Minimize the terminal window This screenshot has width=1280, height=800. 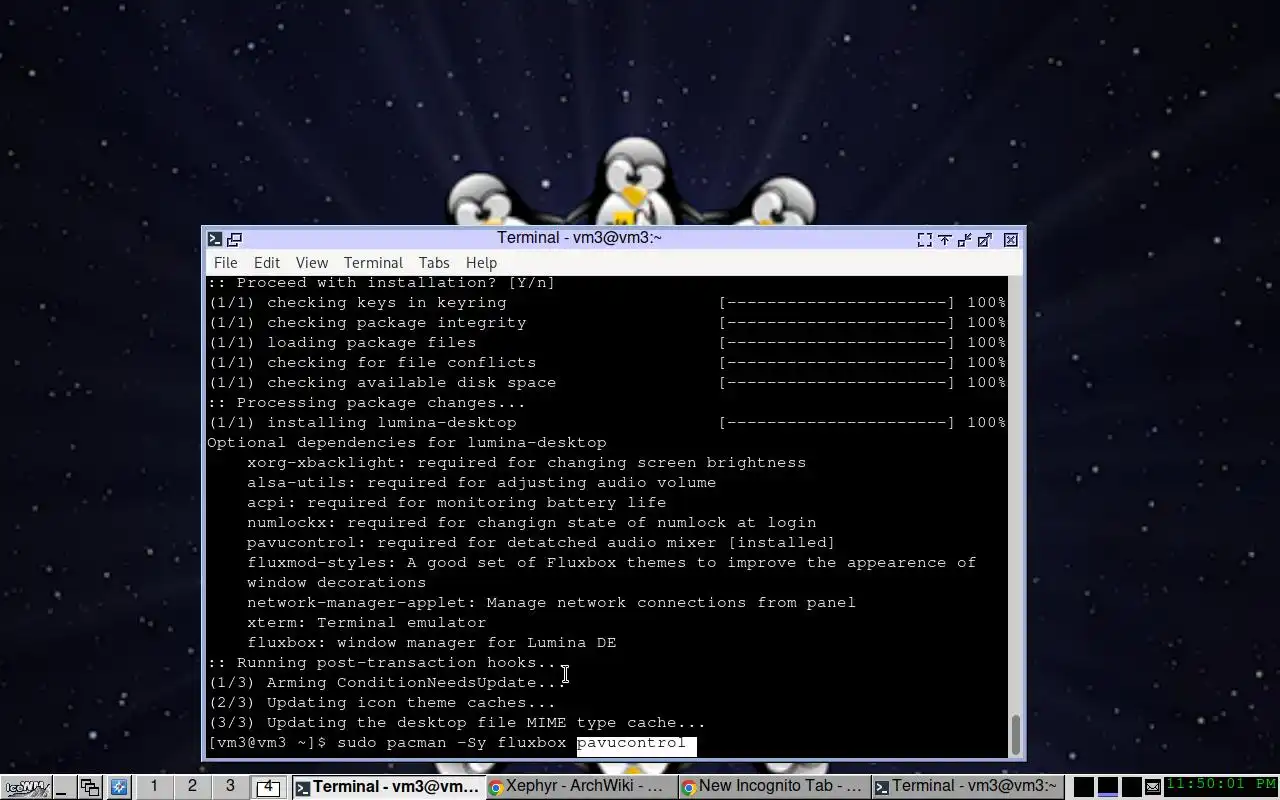(965, 240)
